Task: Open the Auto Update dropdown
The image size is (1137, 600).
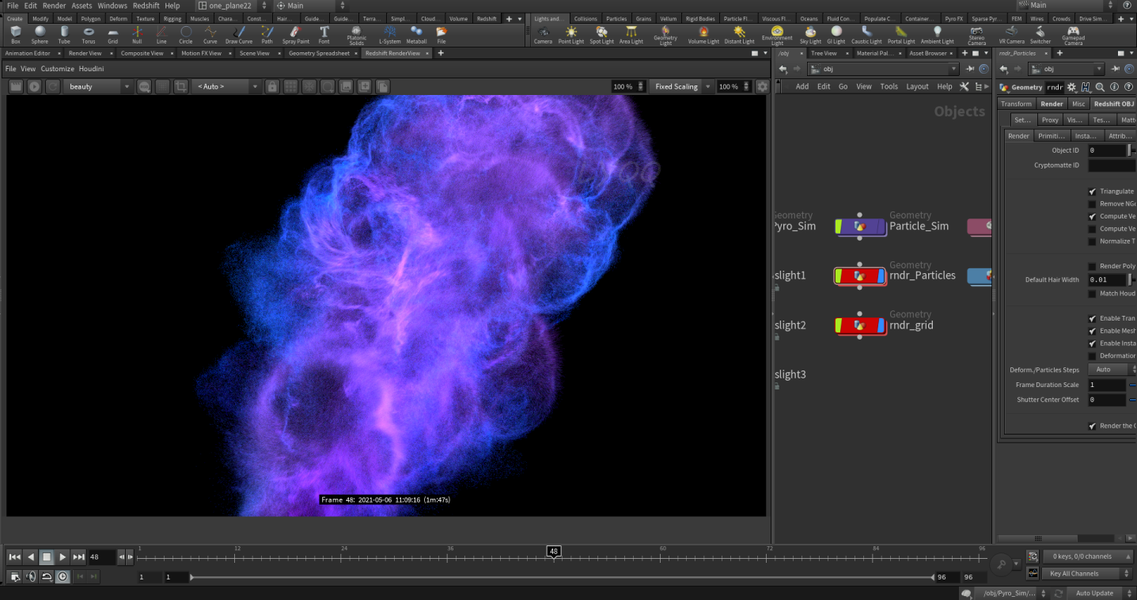Action: (x=1099, y=593)
